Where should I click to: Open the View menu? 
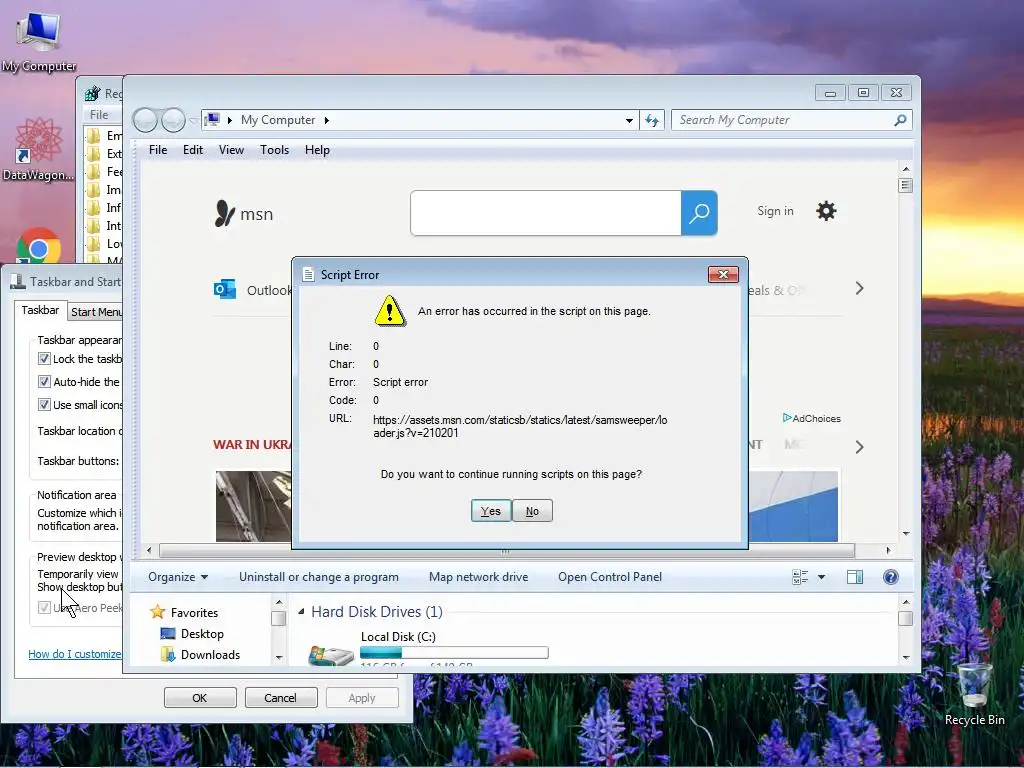tap(231, 150)
